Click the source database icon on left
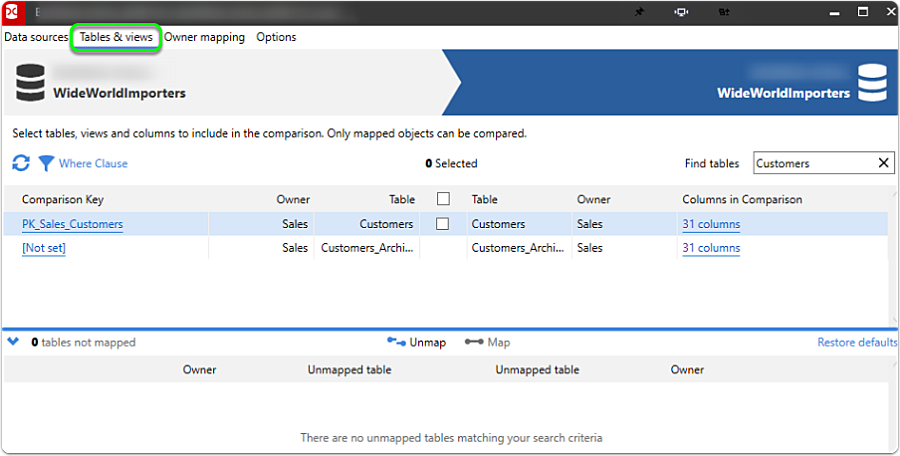 (30, 82)
